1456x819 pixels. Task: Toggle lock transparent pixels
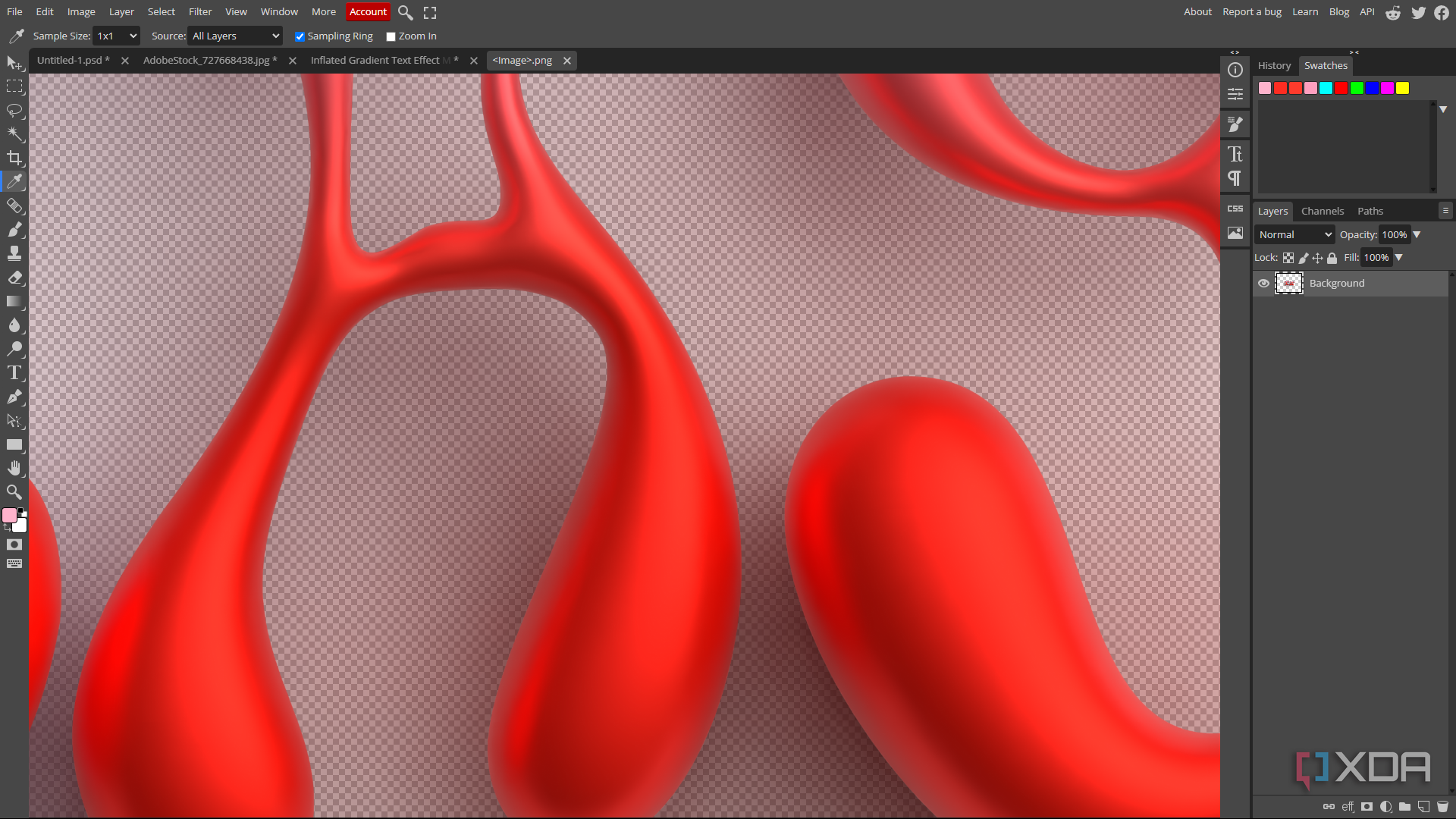[1288, 258]
